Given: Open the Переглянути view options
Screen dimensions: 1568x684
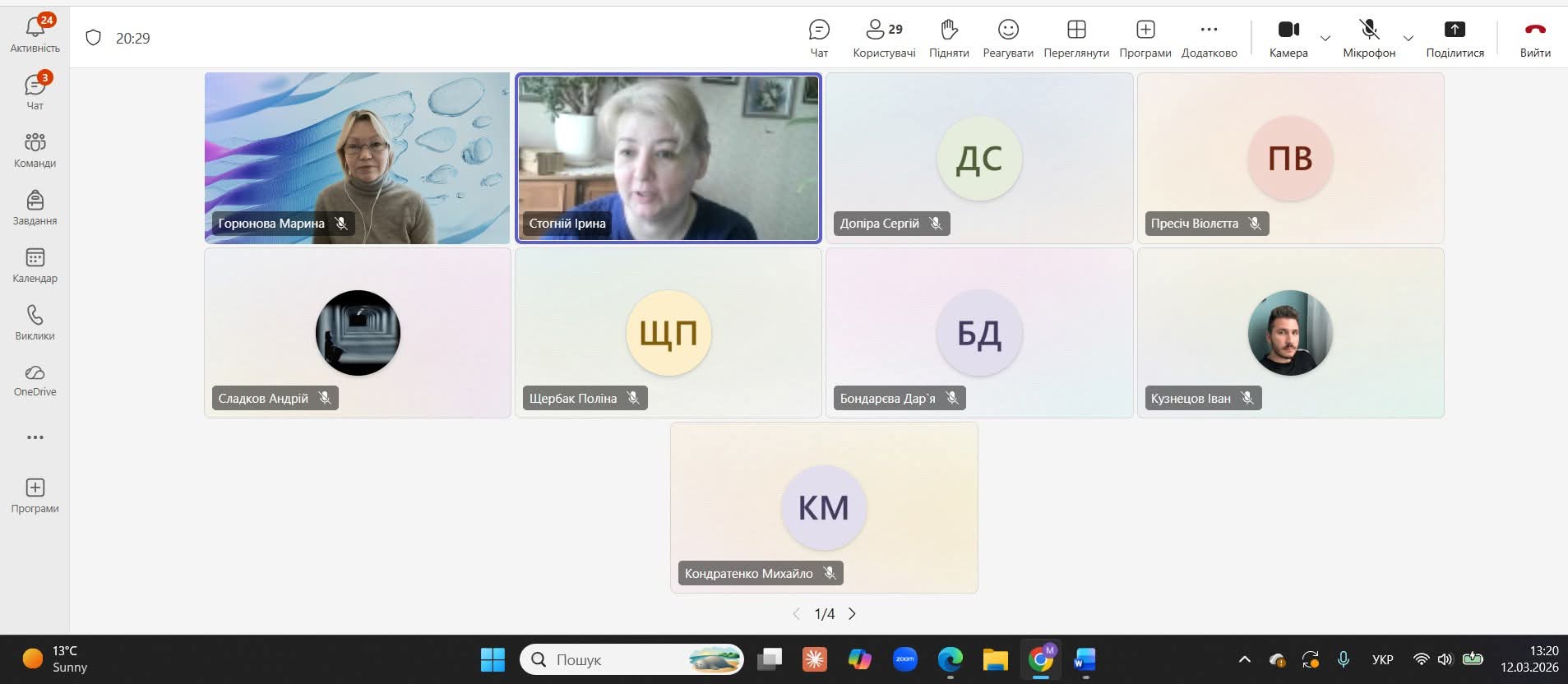Looking at the screenshot, I should [1076, 38].
